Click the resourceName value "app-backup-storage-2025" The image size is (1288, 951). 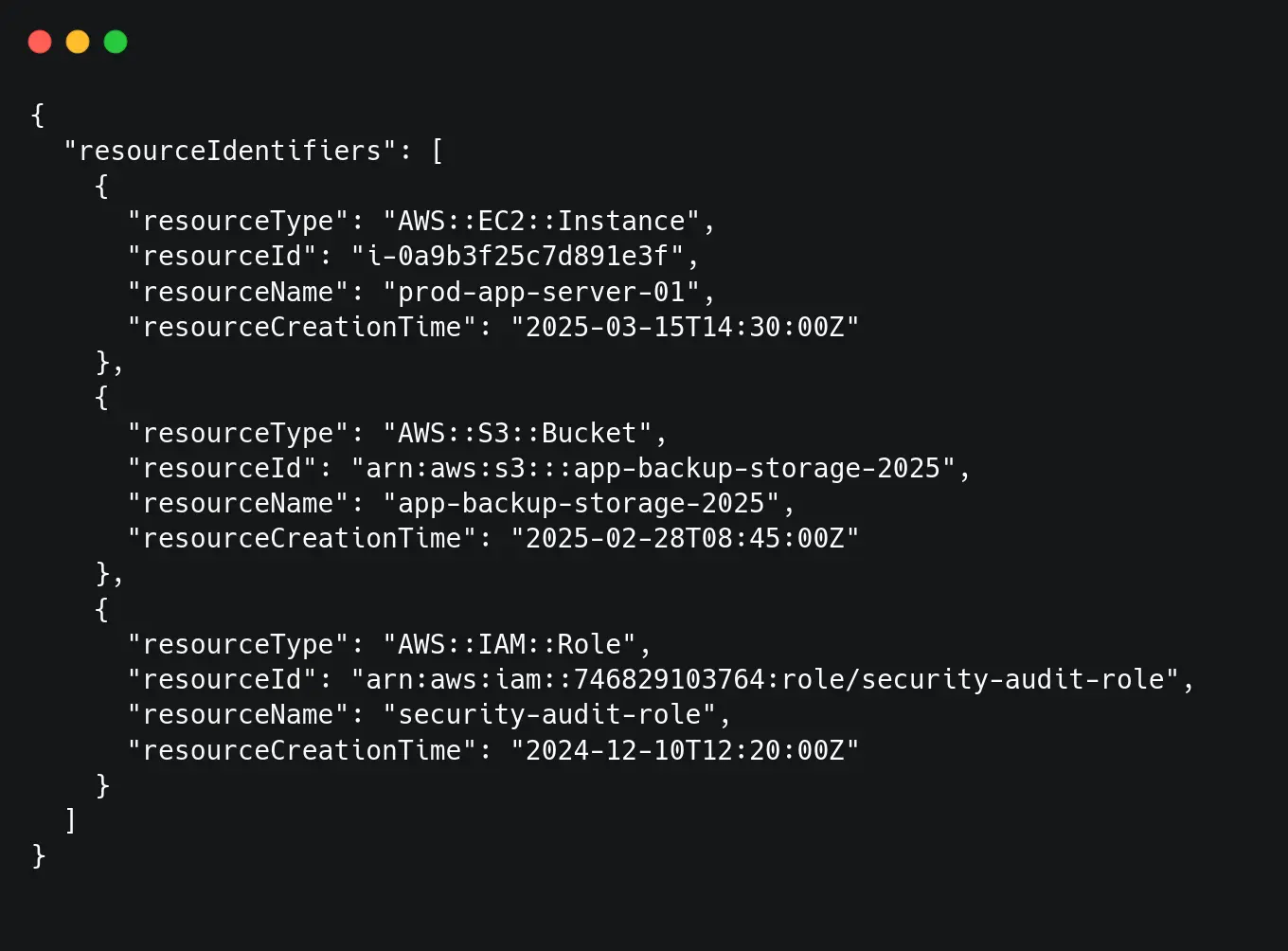pyautogui.click(x=581, y=503)
